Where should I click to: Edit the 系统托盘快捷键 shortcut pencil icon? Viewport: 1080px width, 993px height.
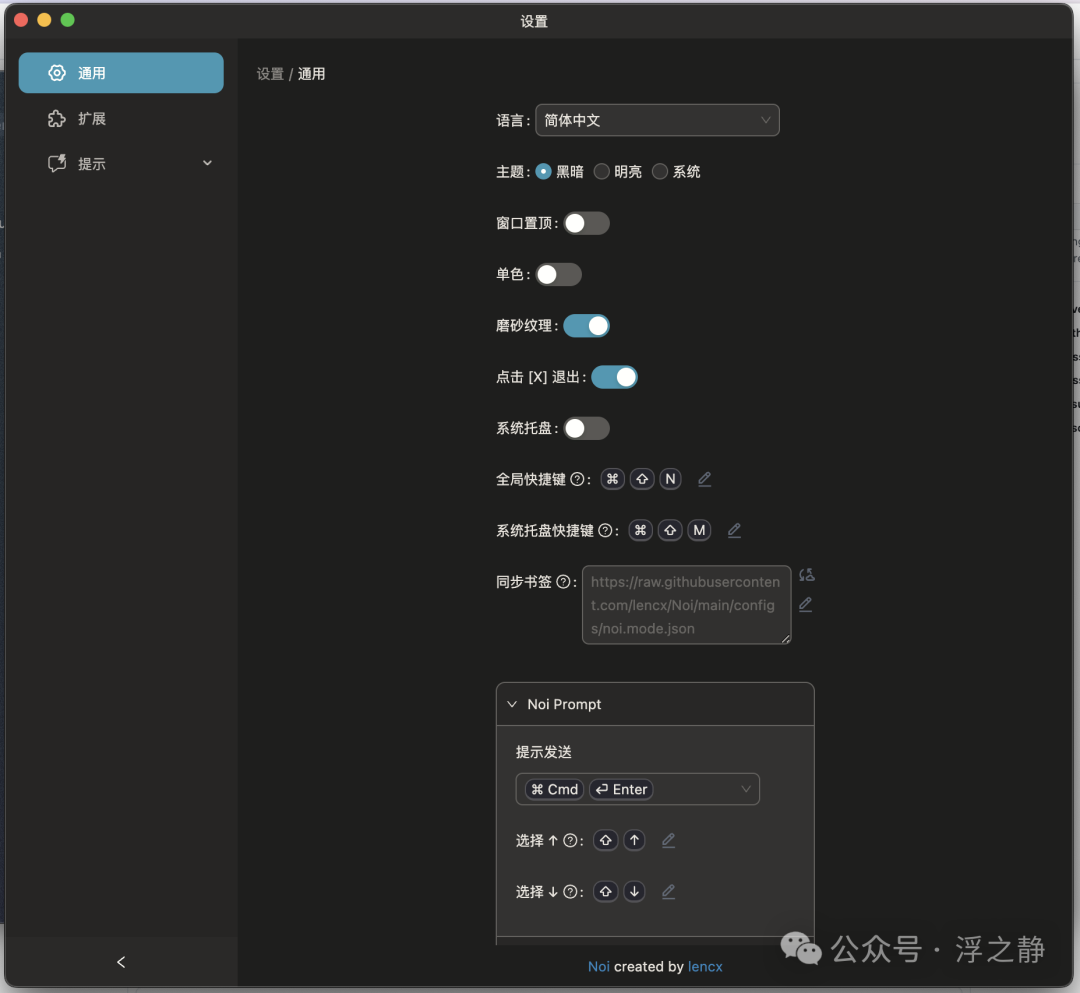734,530
